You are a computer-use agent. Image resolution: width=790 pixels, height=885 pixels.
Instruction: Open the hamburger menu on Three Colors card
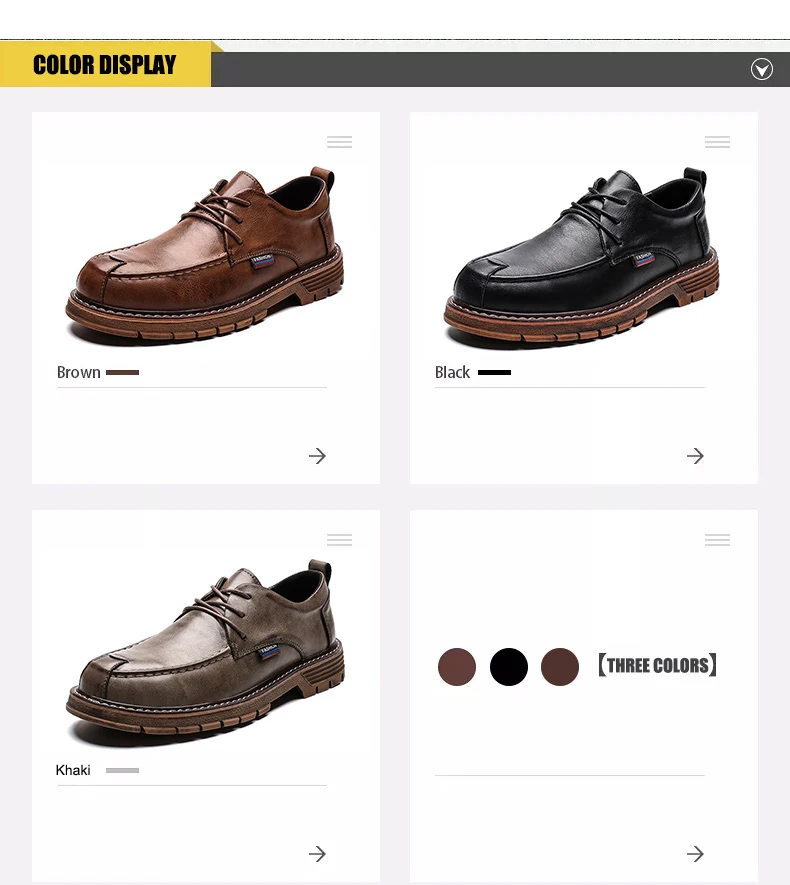tap(717, 540)
